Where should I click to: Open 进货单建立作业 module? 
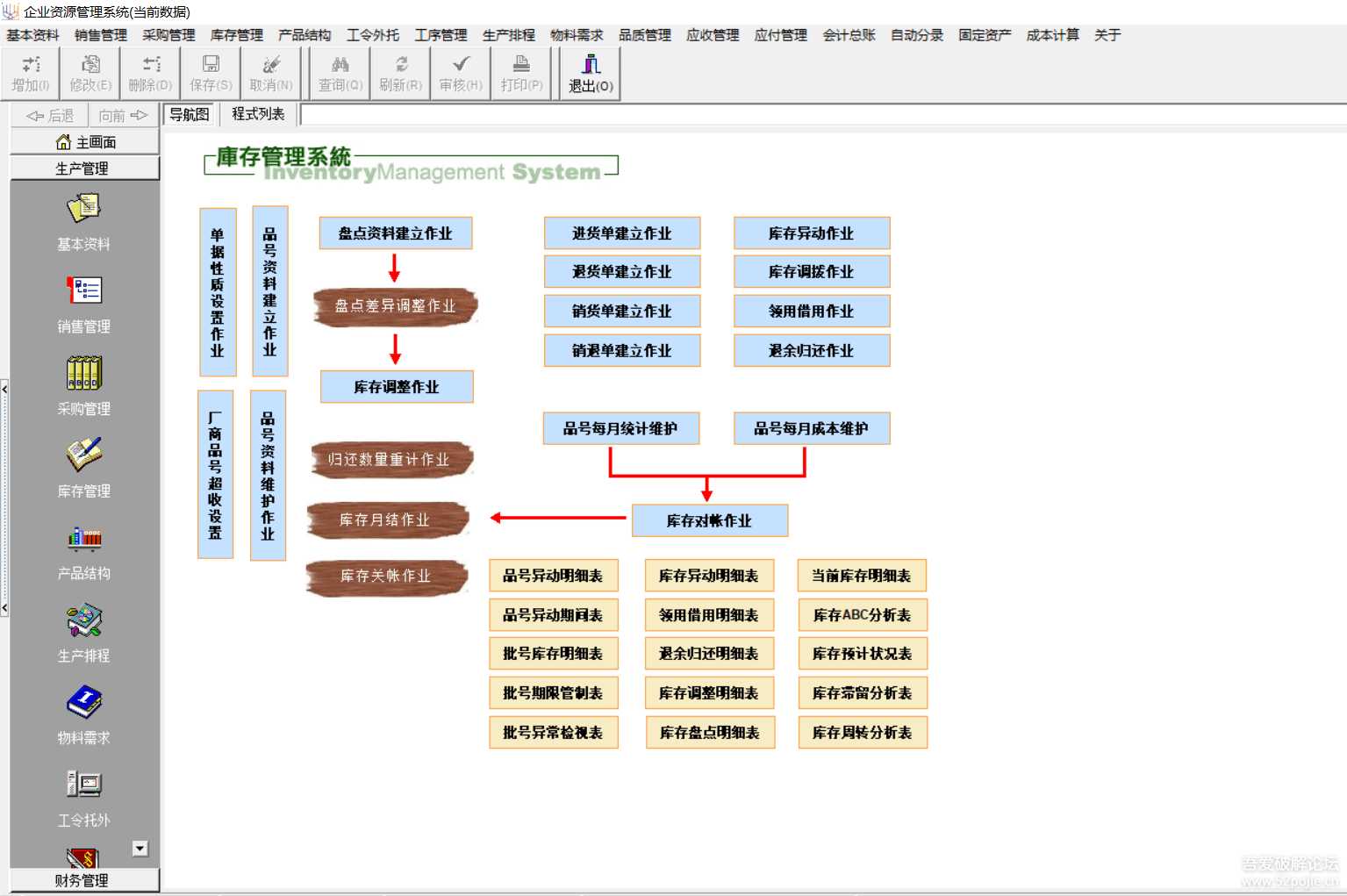[x=621, y=233]
